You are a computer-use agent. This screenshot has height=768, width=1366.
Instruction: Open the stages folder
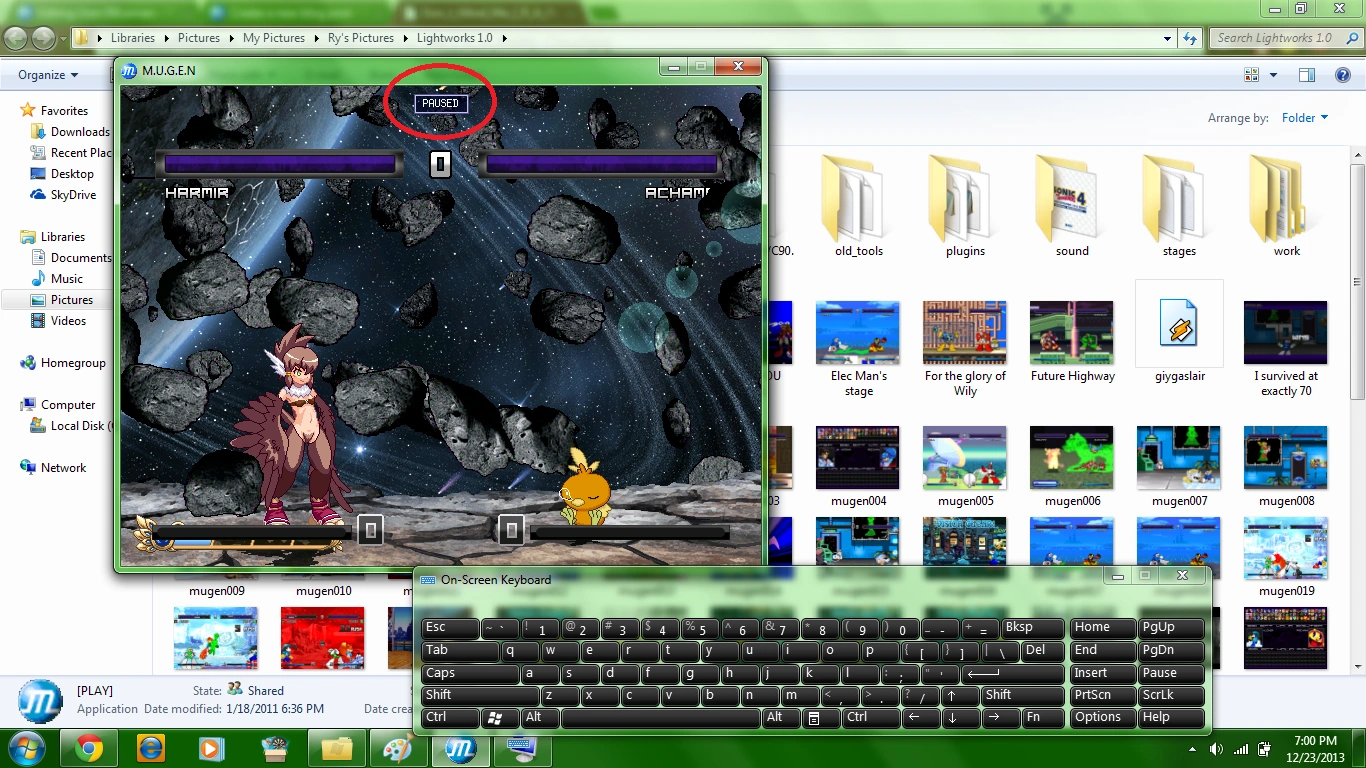1179,205
